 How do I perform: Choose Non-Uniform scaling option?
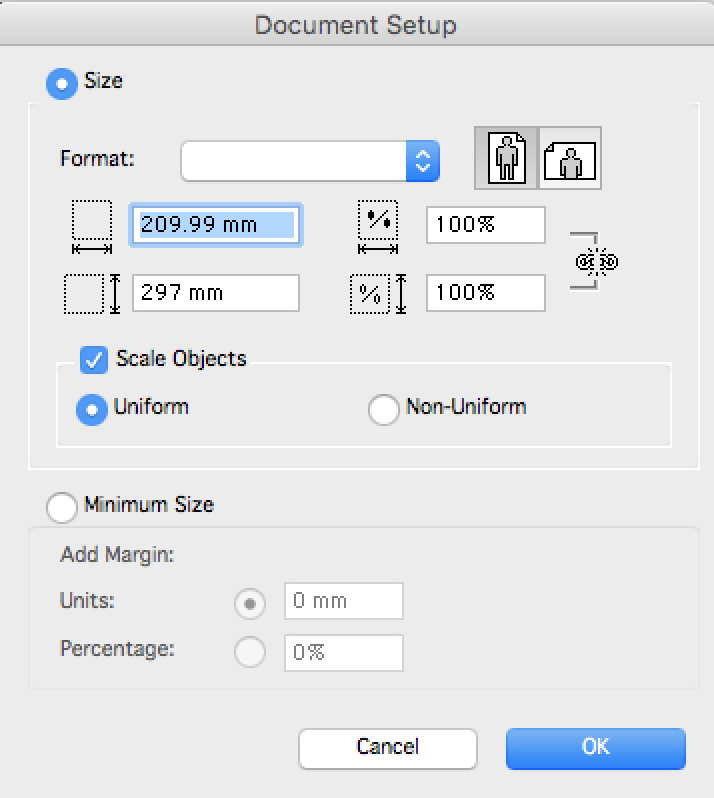point(383,409)
